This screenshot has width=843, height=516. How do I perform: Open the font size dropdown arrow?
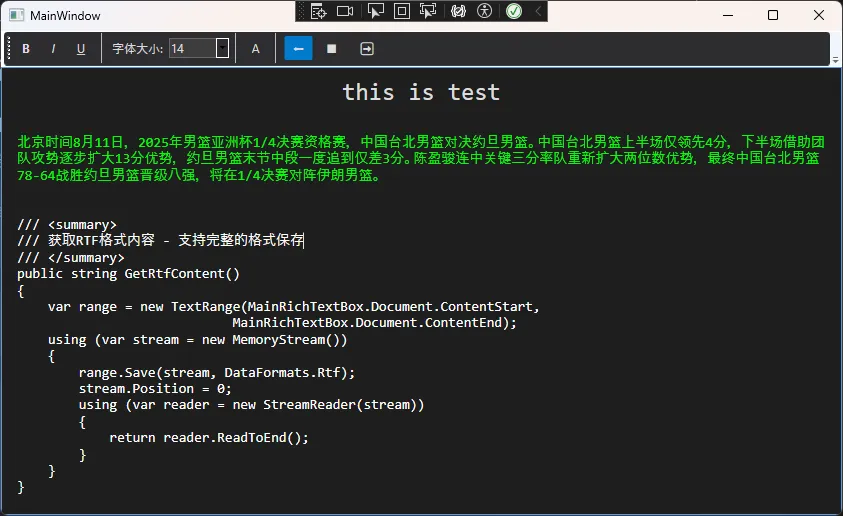222,48
